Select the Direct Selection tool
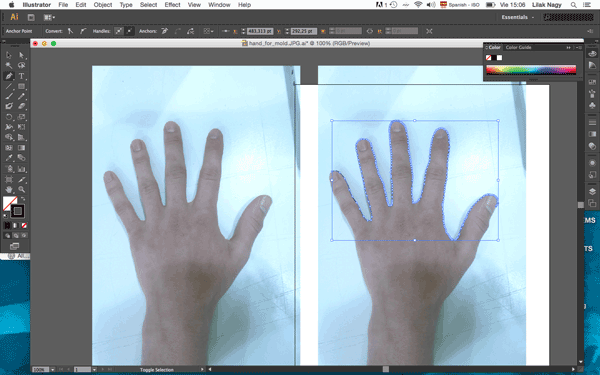Image resolution: width=600 pixels, height=375 pixels. [21, 55]
